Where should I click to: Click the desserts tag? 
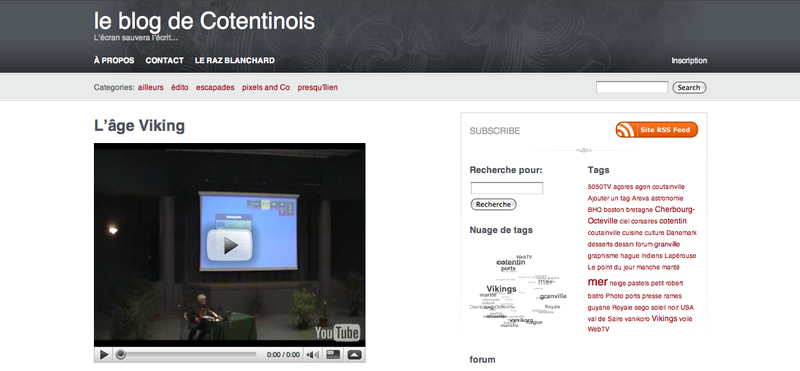600,244
